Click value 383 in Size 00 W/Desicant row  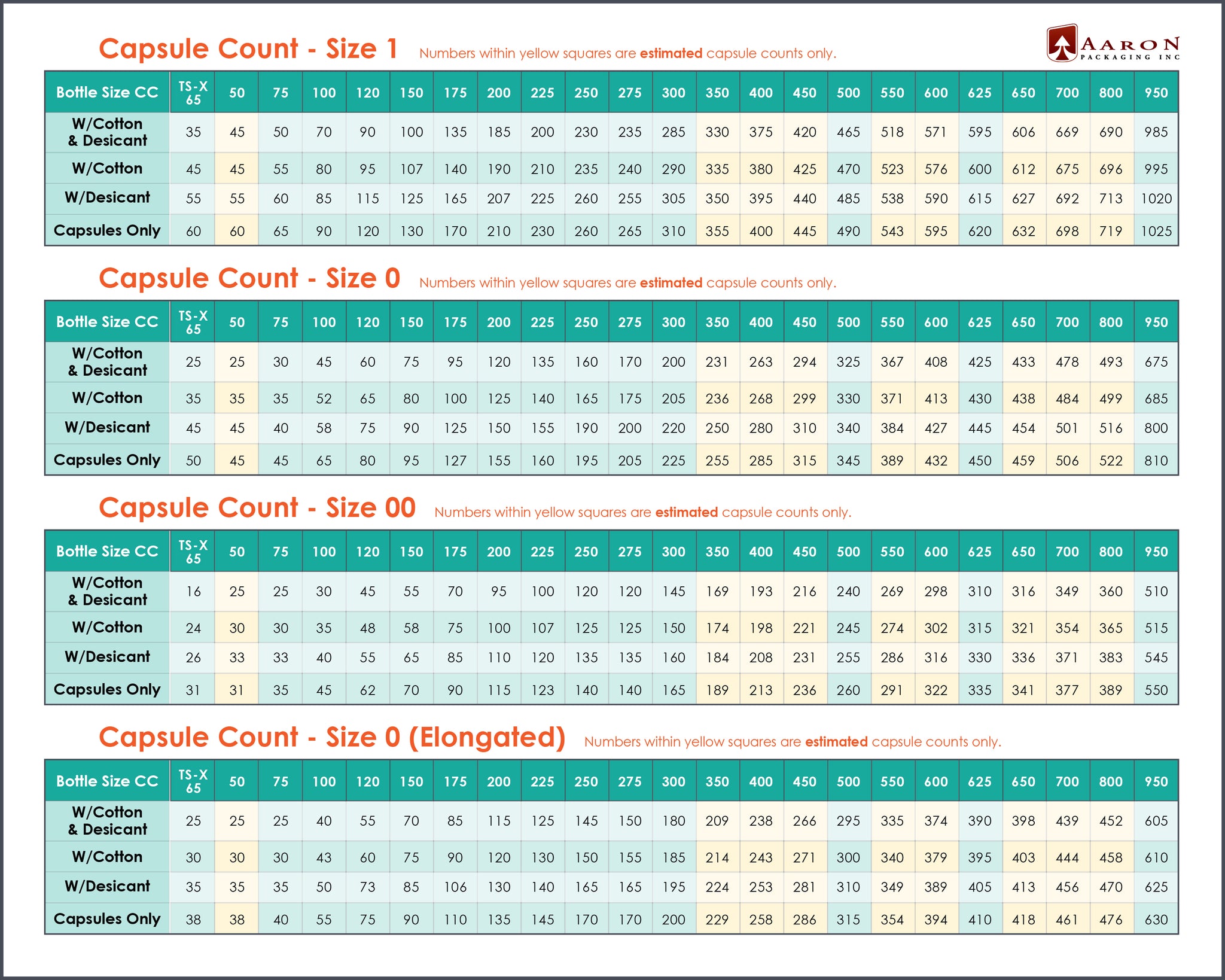(1111, 658)
